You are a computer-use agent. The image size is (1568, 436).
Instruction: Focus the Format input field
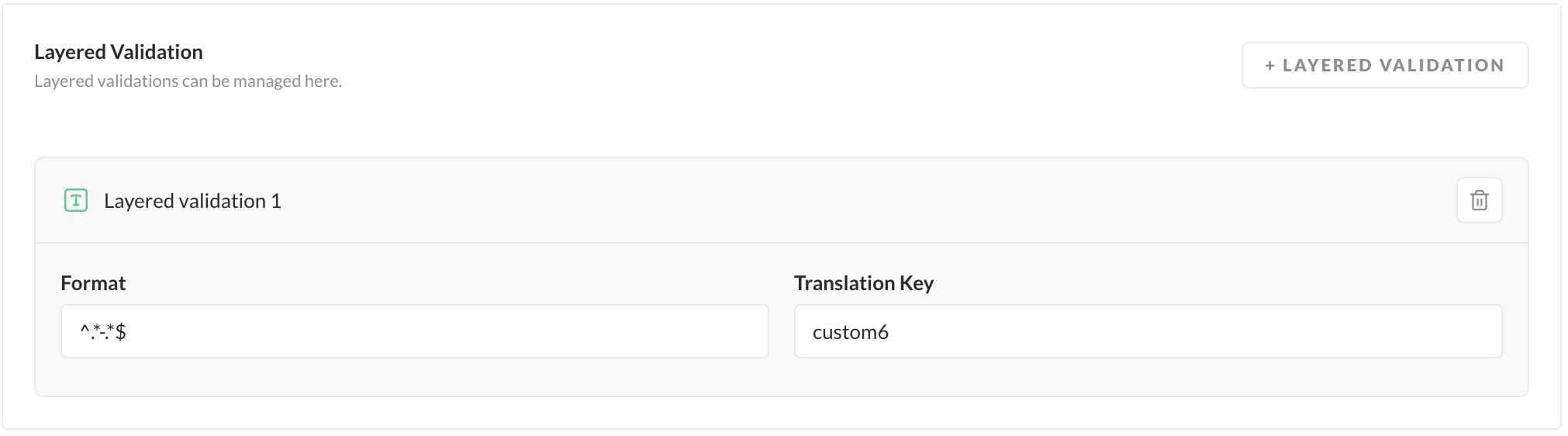pyautogui.click(x=414, y=331)
